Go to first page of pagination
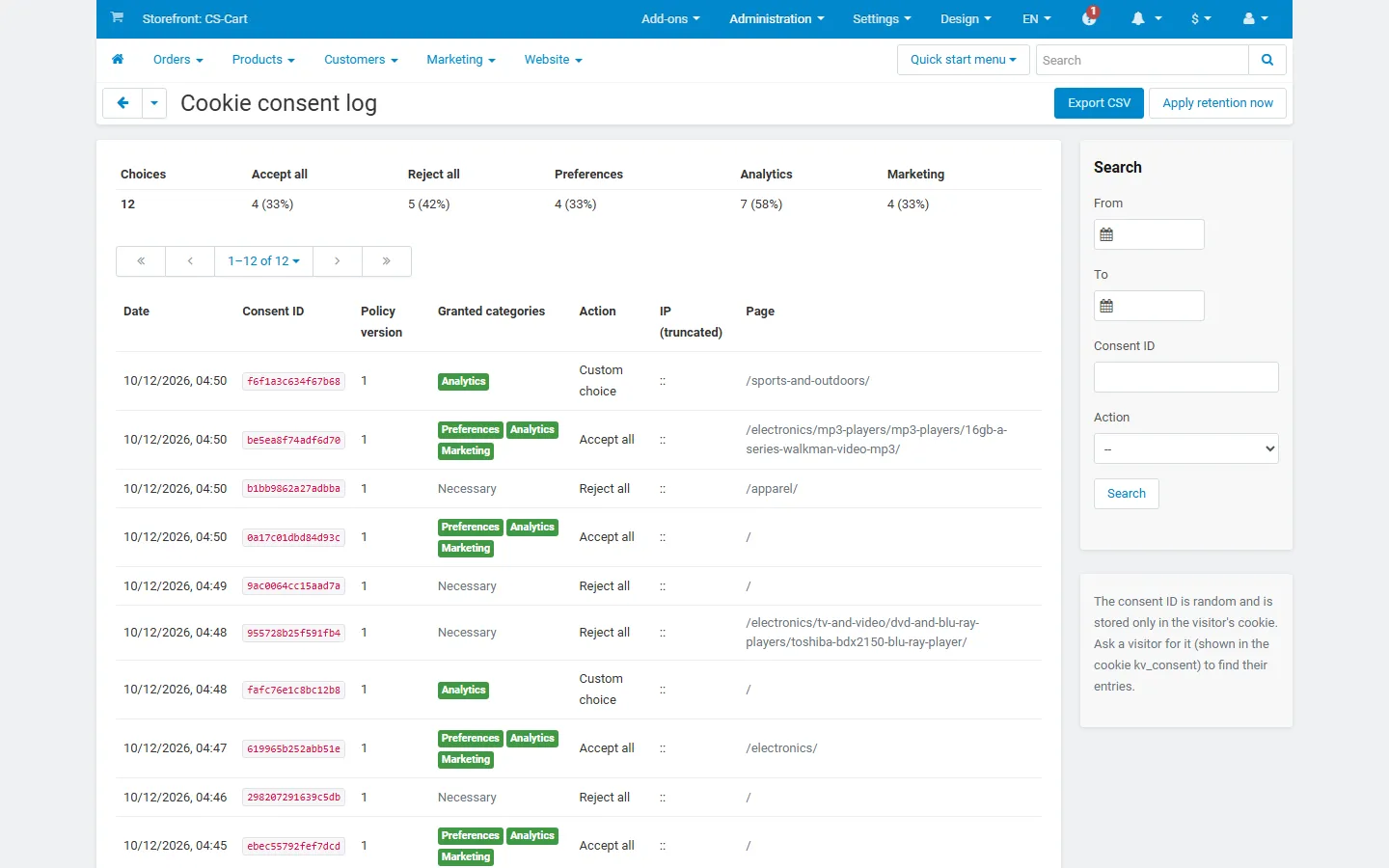 141,261
